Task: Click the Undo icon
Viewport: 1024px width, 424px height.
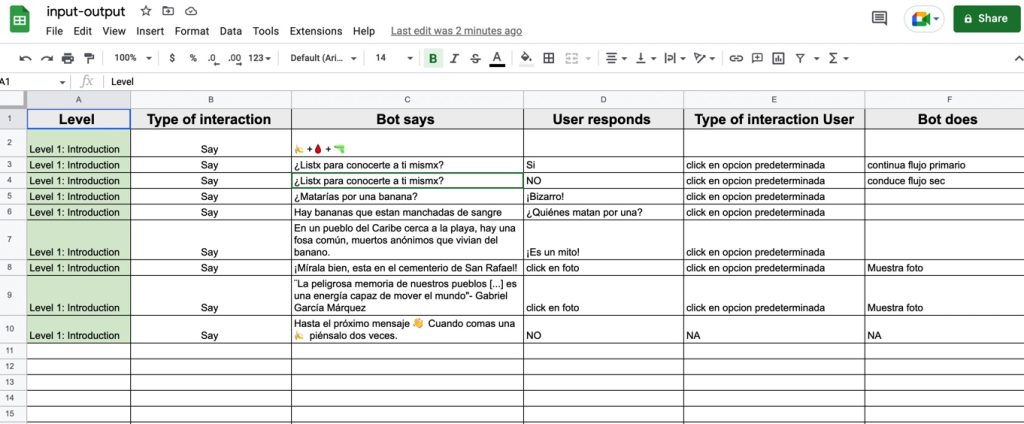Action: coord(25,59)
